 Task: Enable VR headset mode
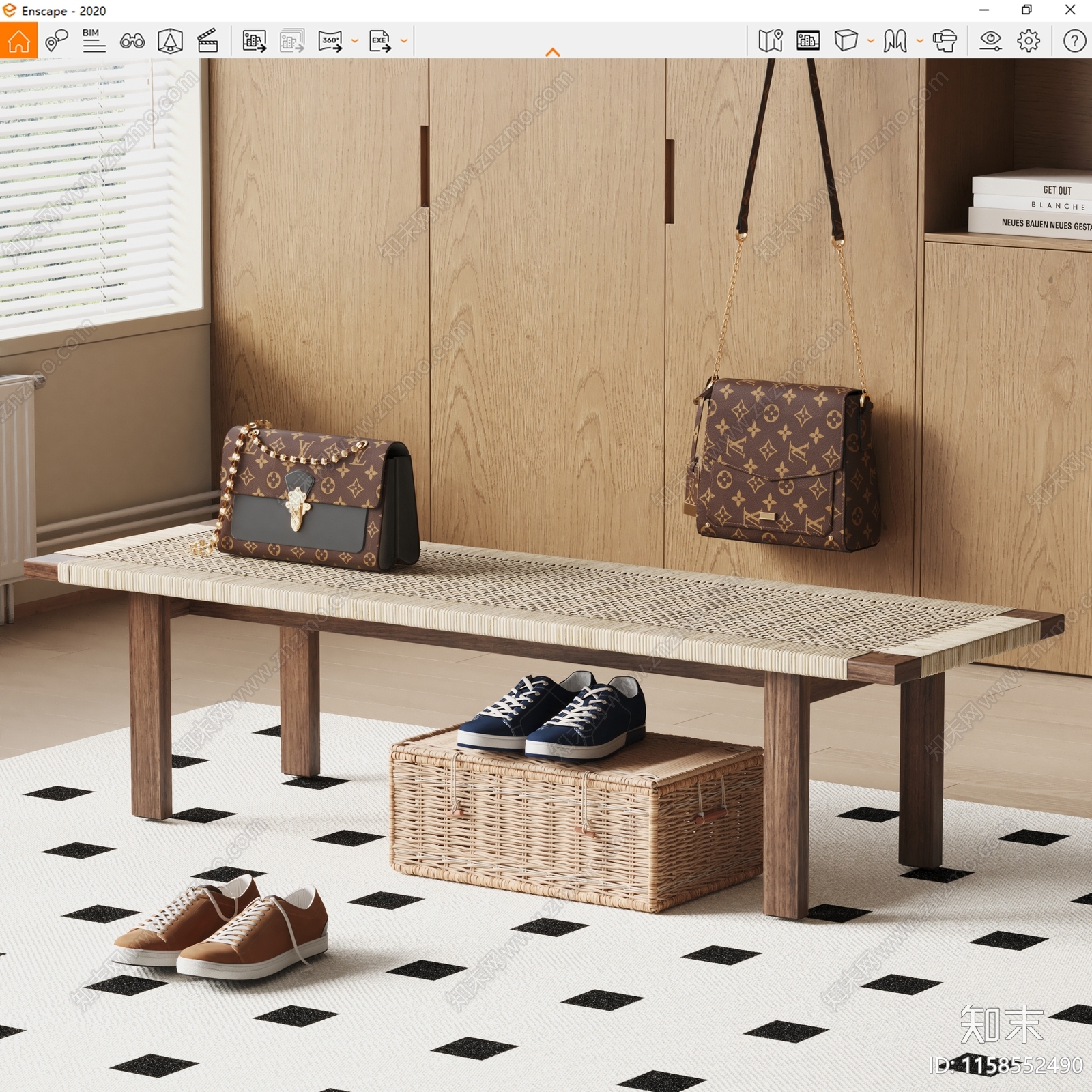945,41
